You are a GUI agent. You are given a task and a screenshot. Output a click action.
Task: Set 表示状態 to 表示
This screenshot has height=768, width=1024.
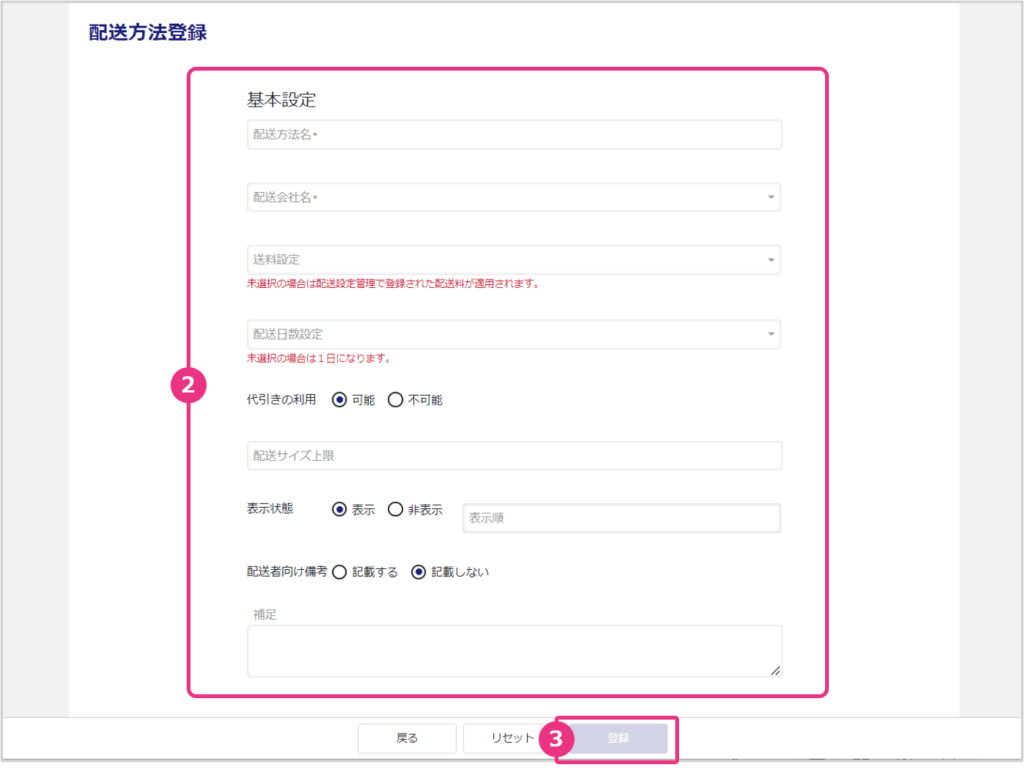click(340, 509)
